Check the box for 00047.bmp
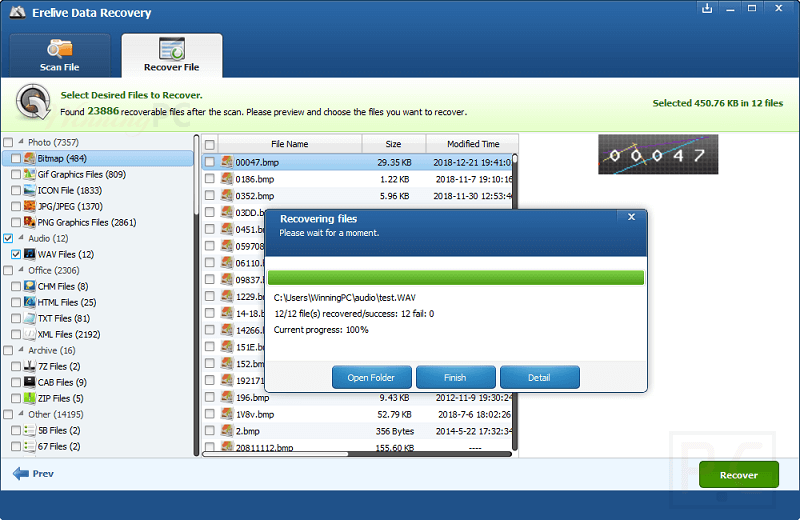Image resolution: width=800 pixels, height=520 pixels. click(210, 162)
